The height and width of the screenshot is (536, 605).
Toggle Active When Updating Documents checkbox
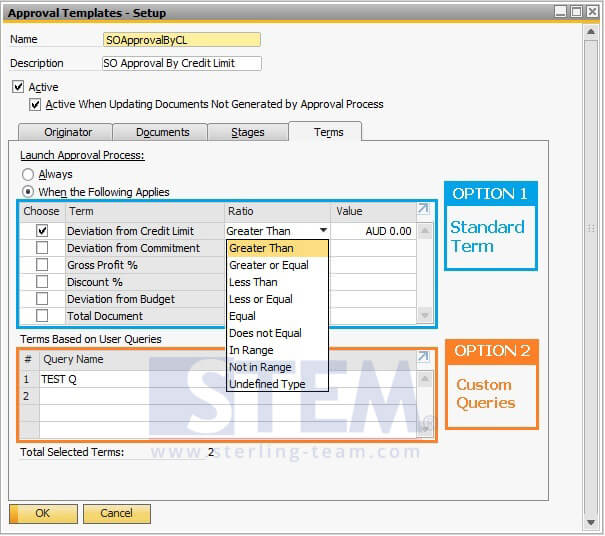coord(35,104)
